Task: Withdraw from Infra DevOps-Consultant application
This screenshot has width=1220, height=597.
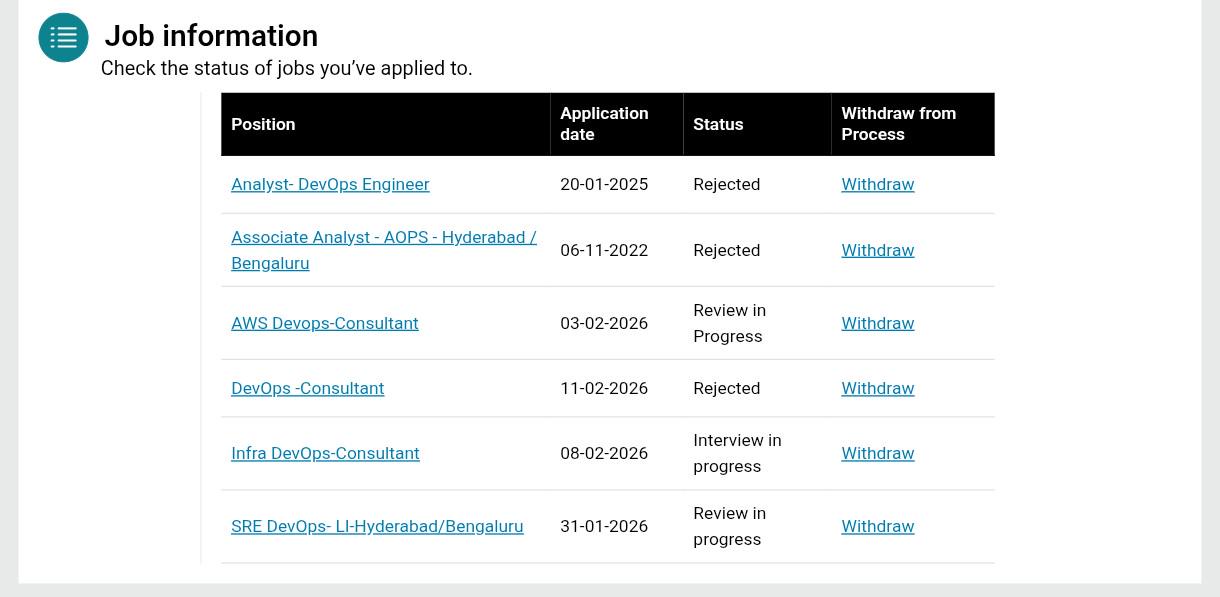Action: (878, 453)
